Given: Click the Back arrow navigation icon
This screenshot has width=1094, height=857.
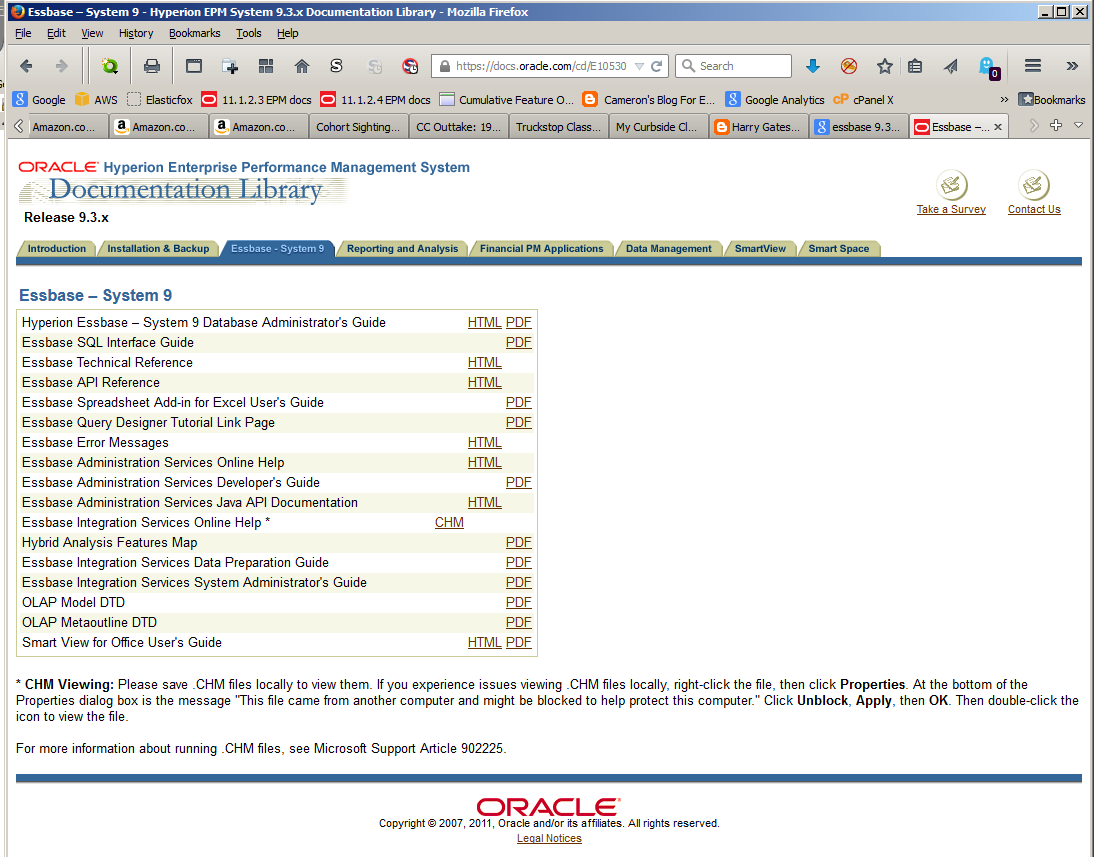Looking at the screenshot, I should point(27,66).
